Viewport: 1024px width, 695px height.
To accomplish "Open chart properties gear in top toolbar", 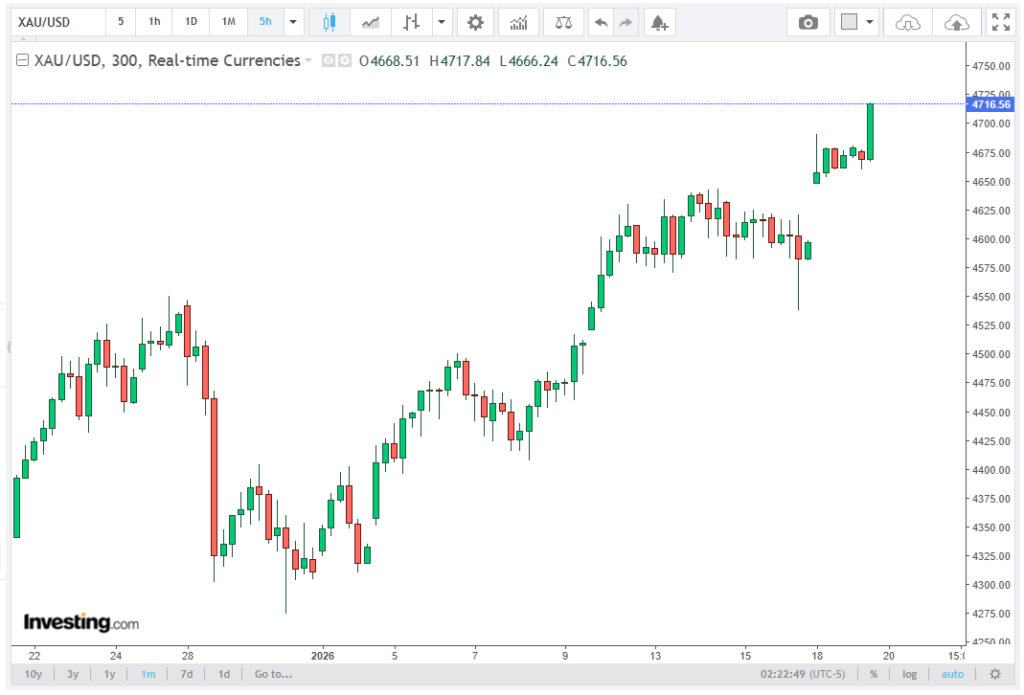I will pyautogui.click(x=475, y=22).
